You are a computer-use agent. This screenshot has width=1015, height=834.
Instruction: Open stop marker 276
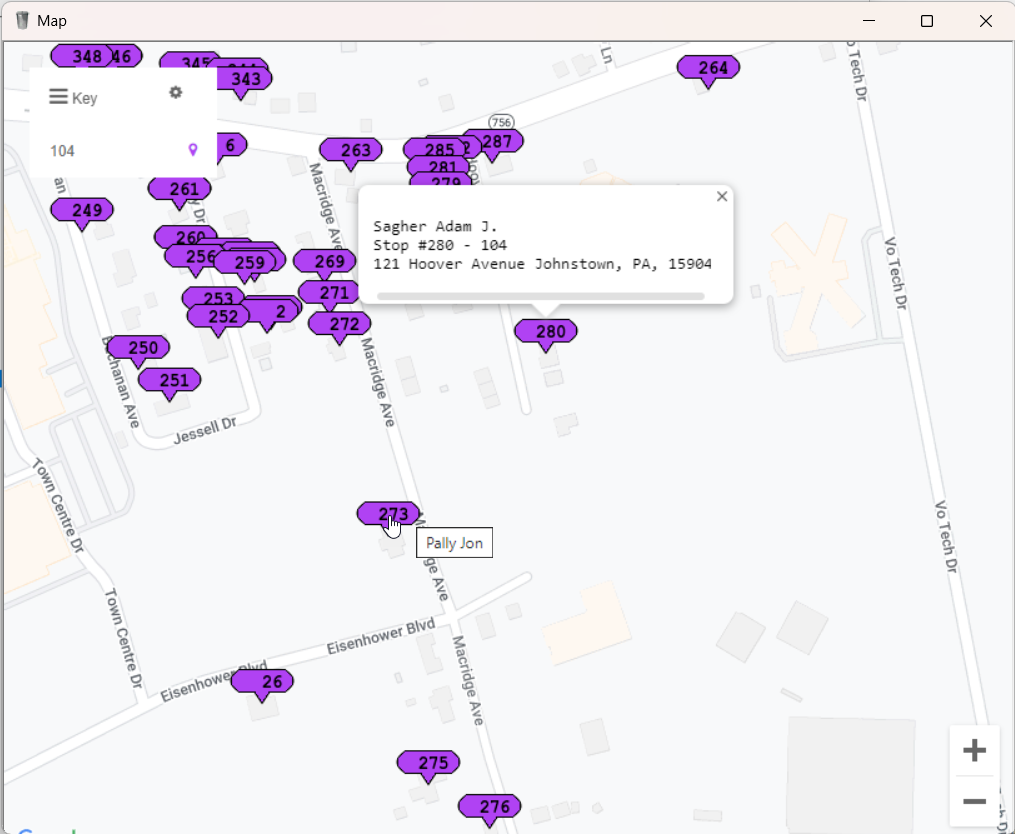[x=490, y=807]
